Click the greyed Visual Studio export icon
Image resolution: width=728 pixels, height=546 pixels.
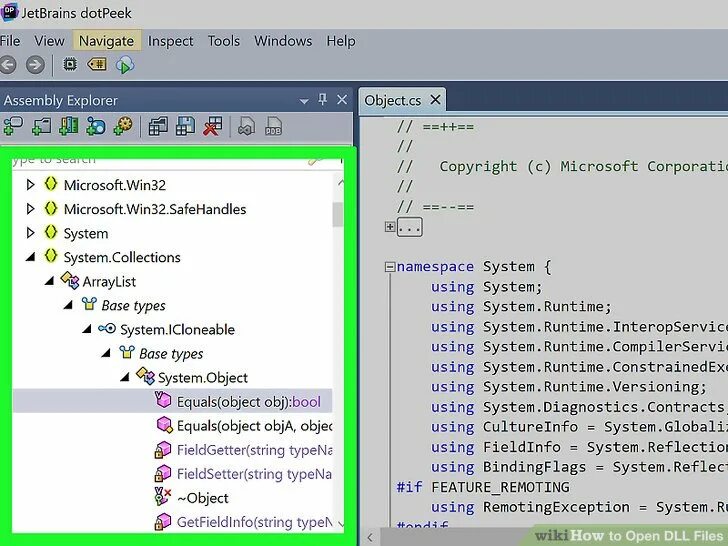[246, 126]
